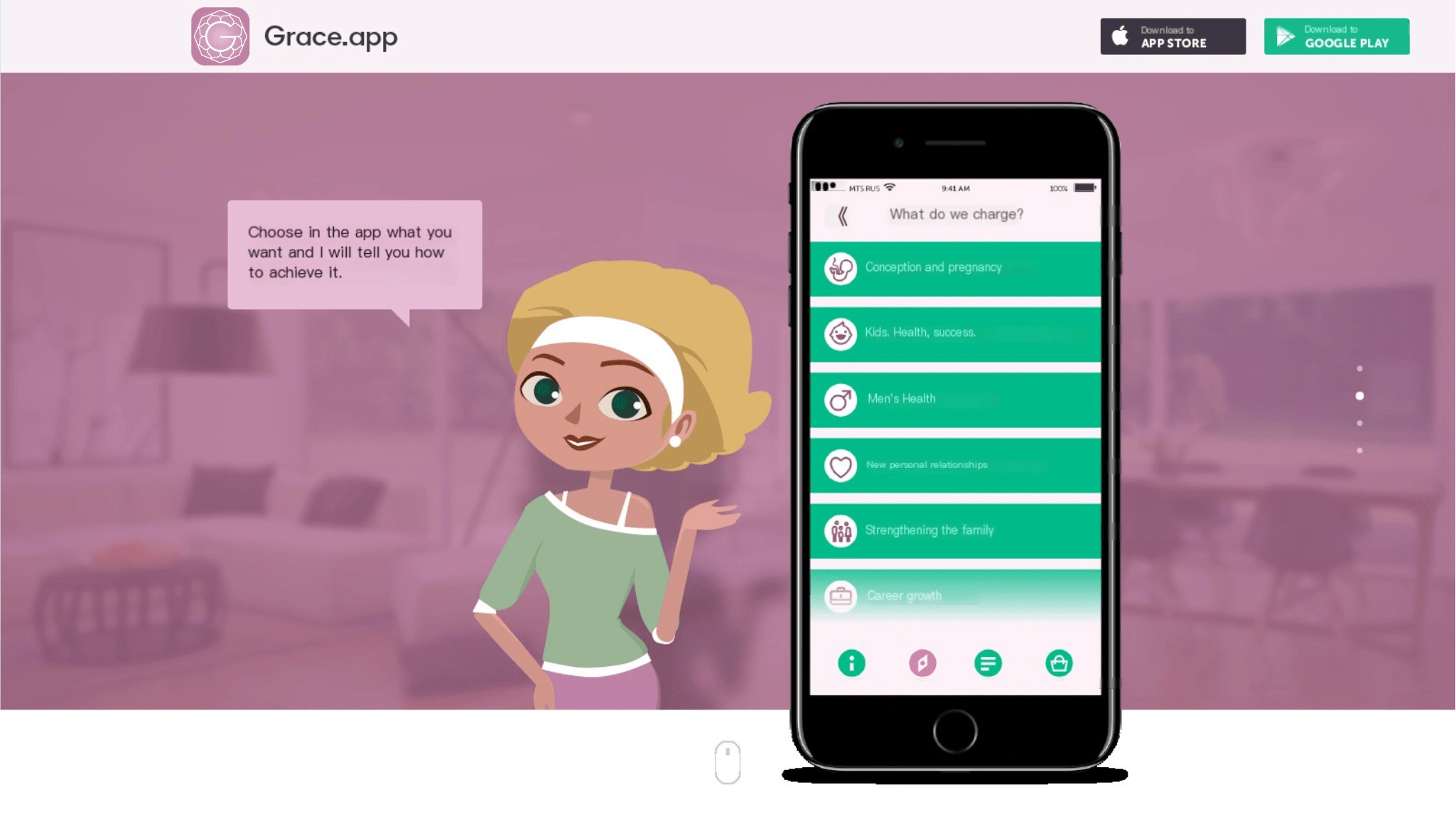This screenshot has height=819, width=1456.
Task: Click Download to Google Play button
Action: (x=1337, y=37)
